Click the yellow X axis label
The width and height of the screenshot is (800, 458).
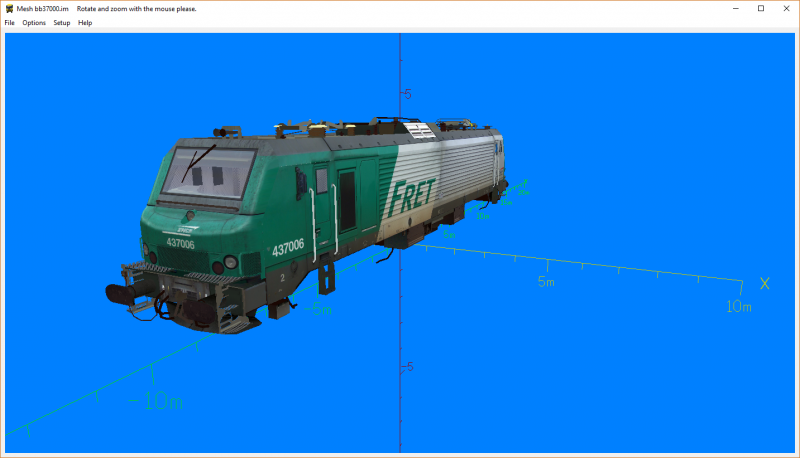click(764, 284)
